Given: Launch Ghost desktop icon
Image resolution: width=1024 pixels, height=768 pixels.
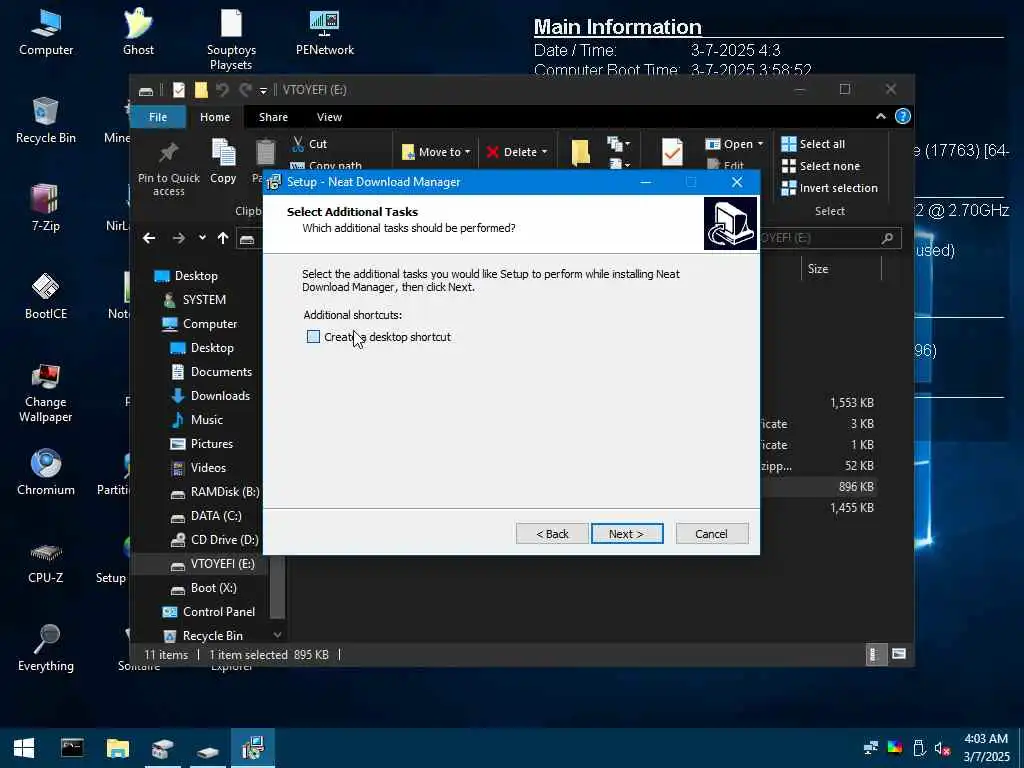Looking at the screenshot, I should [138, 33].
